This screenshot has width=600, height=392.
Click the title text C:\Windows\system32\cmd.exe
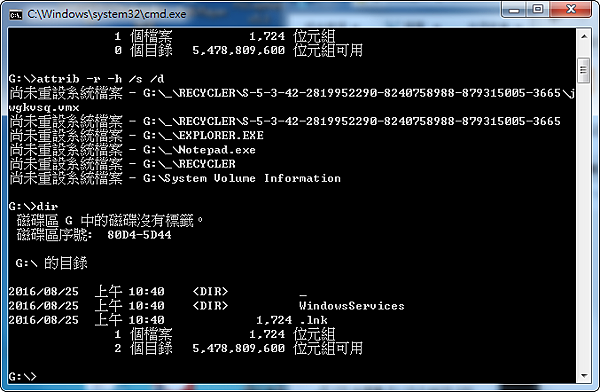[106, 14]
